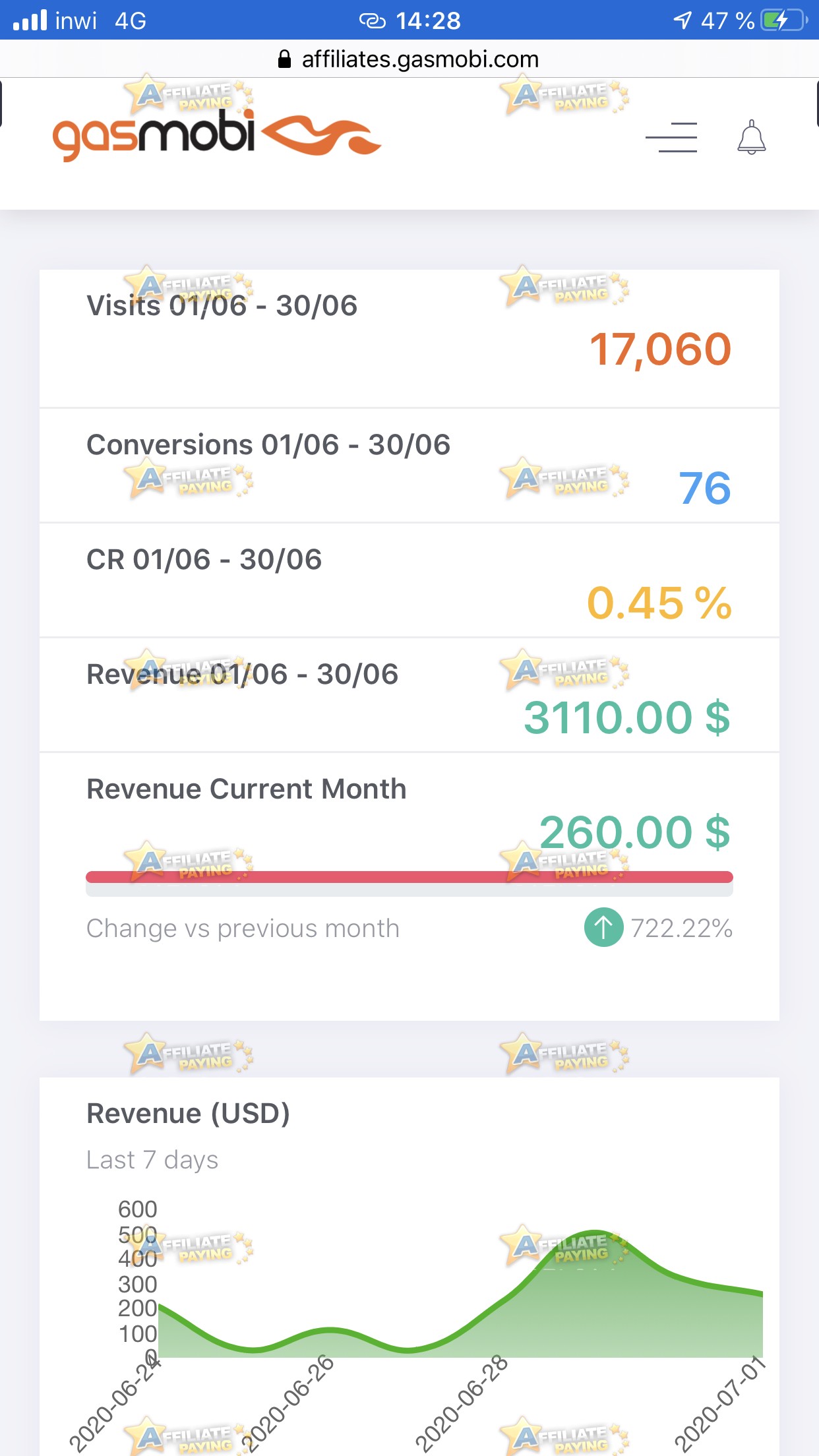819x1456 pixels.
Task: Tap the 260.00 $ current month revenue
Action: click(x=635, y=832)
